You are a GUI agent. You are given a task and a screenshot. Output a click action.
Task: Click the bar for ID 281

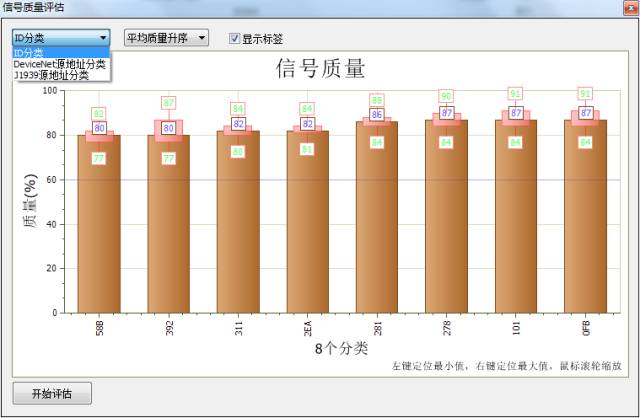tap(377, 217)
